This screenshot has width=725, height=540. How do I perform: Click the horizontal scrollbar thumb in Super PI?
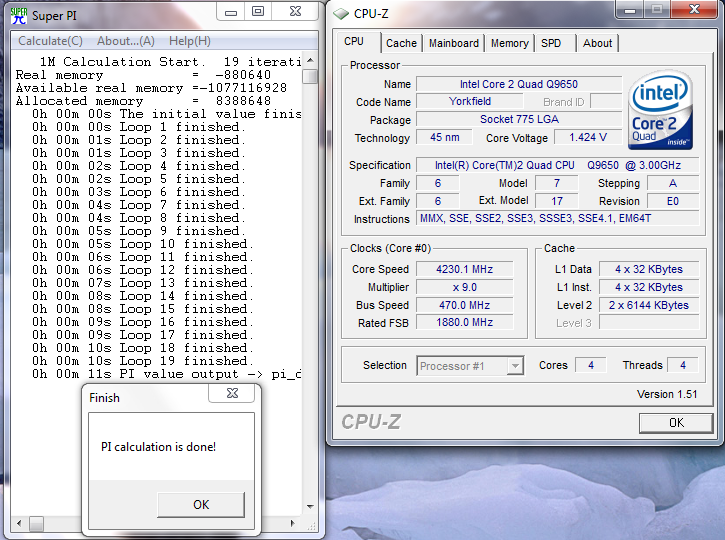[x=37, y=524]
